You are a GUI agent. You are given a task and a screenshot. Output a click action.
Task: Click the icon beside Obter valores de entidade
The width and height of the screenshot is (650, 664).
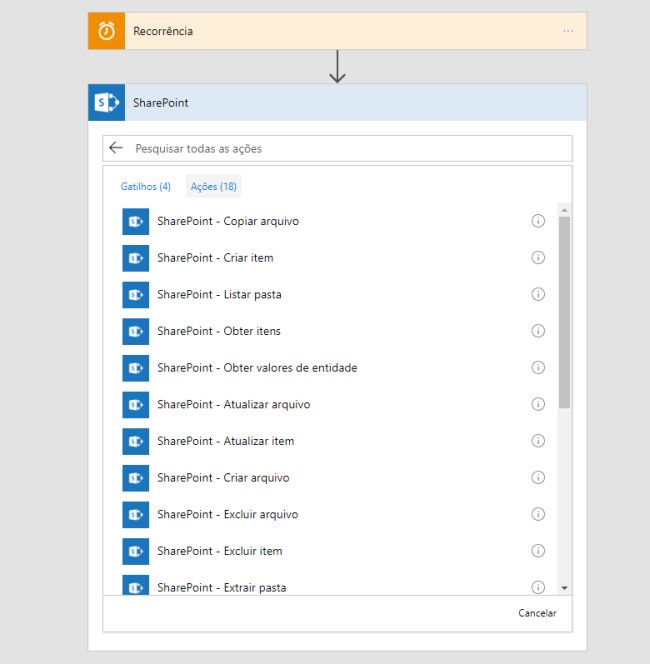click(136, 368)
